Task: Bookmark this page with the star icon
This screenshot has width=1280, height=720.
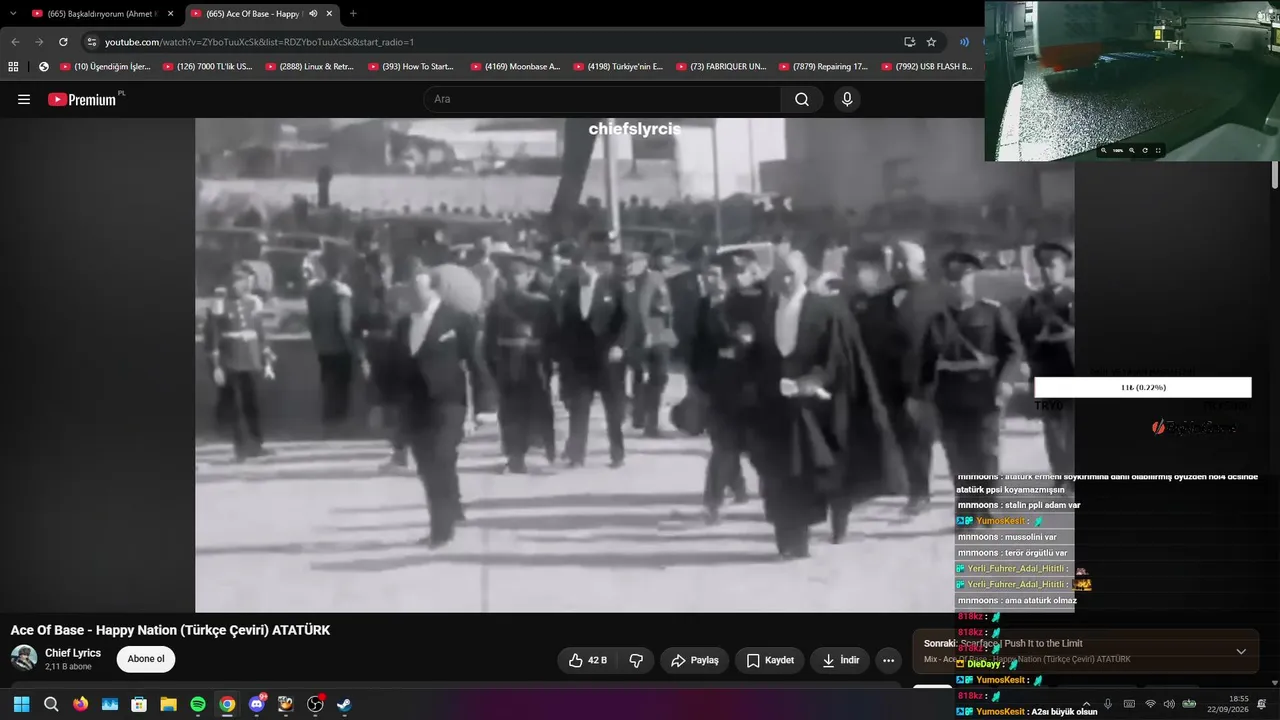Action: click(x=931, y=42)
